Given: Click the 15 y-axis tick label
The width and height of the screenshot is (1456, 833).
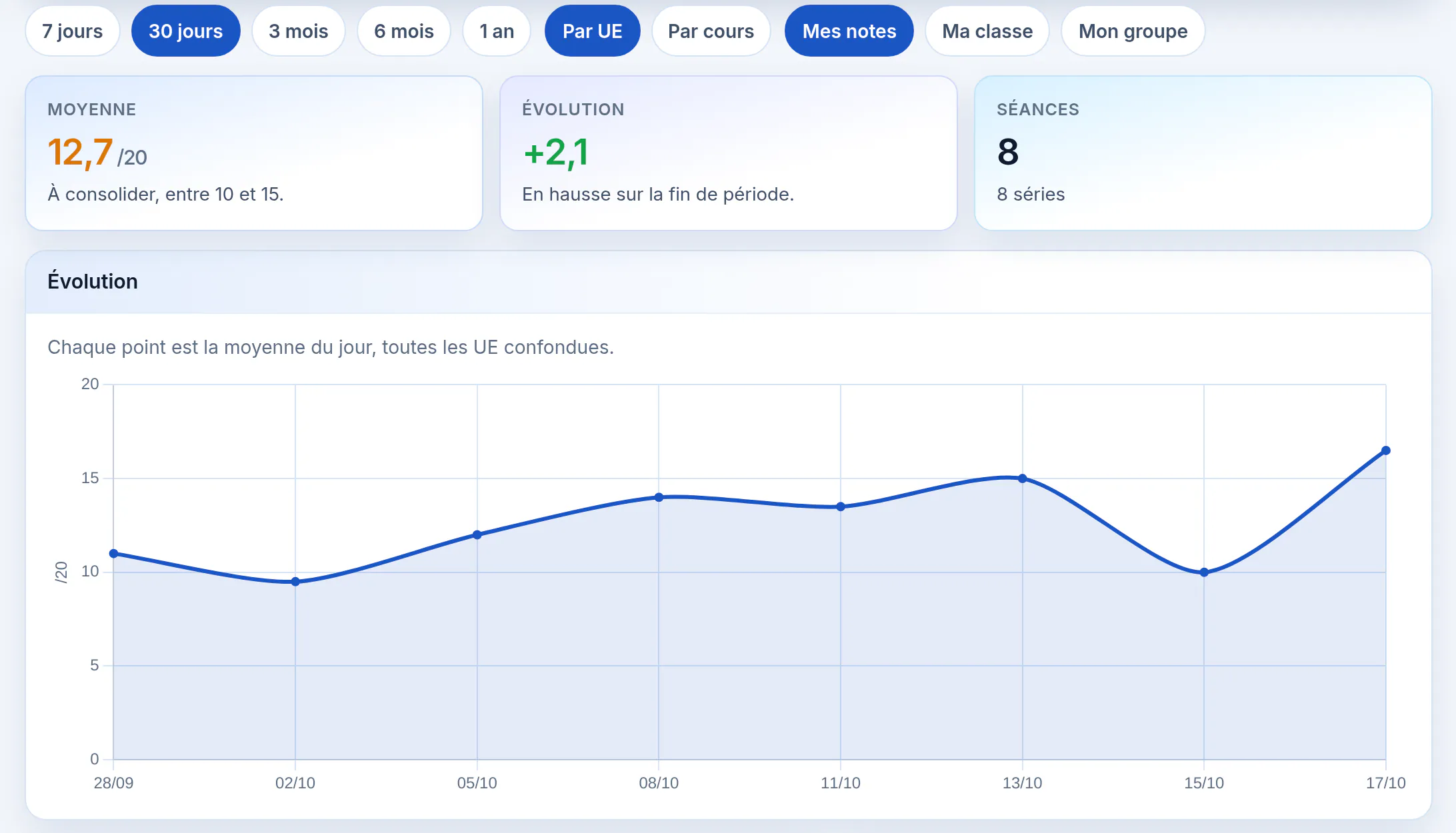Looking at the screenshot, I should [x=90, y=478].
